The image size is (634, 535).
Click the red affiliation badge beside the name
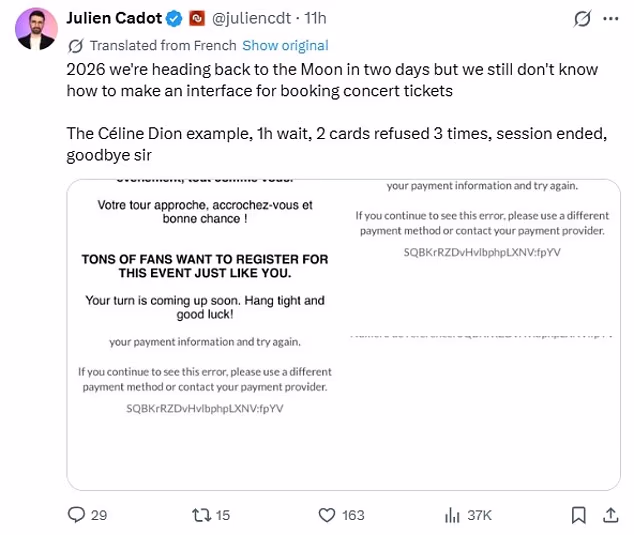point(197,18)
